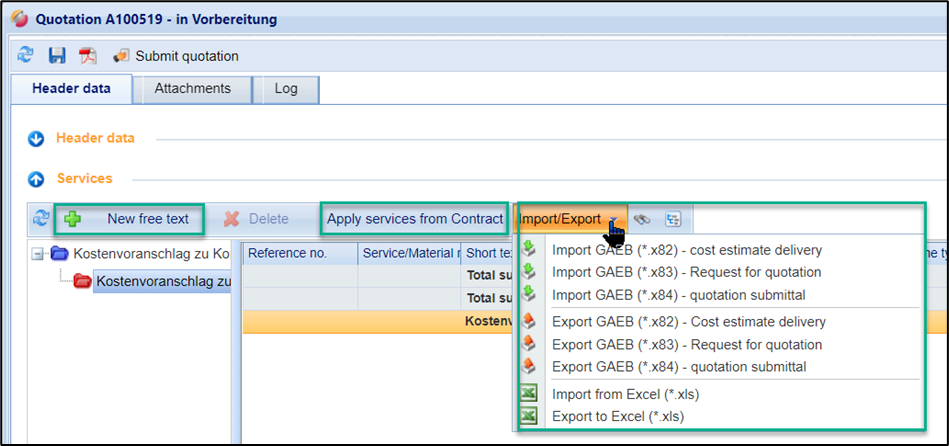Switch to the Attachments tab
949x446 pixels.
pyautogui.click(x=192, y=89)
